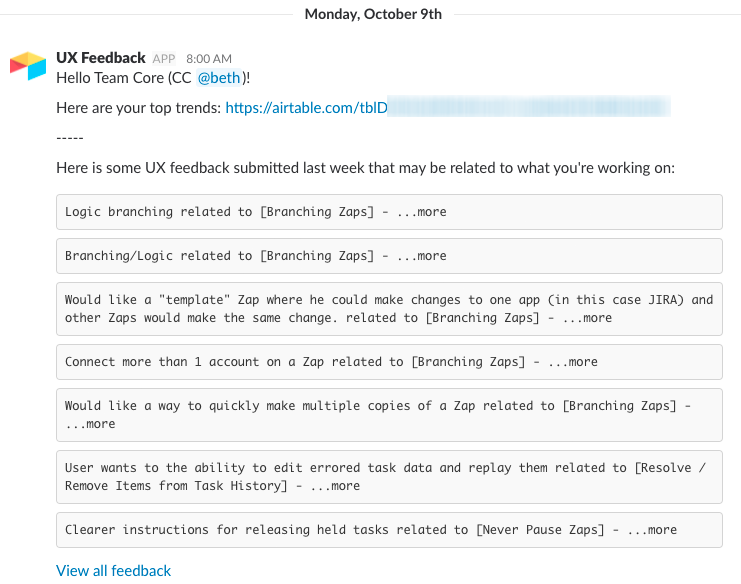
Task: Open the airtable.com top trends link
Action: point(448,107)
